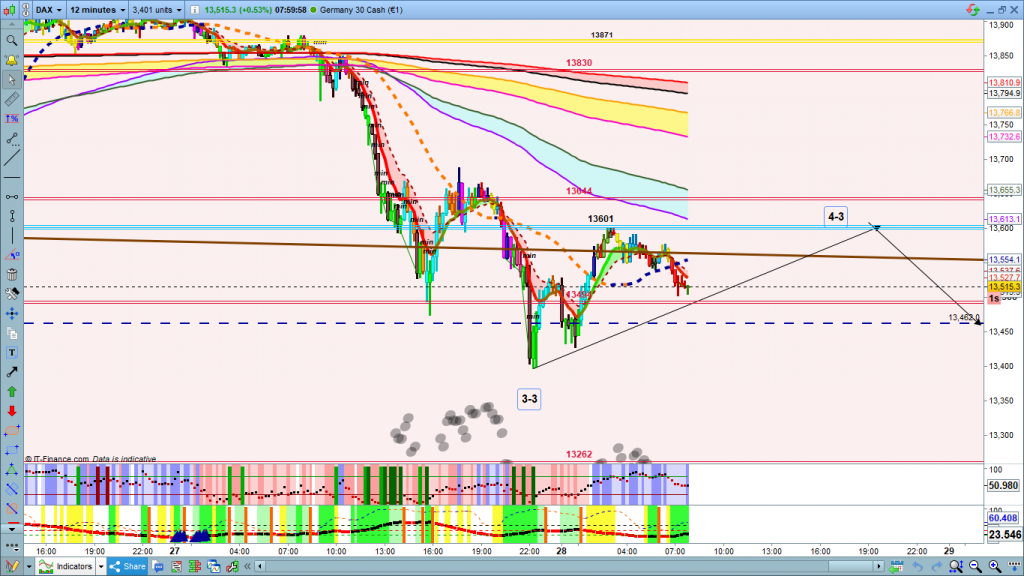
Task: Click the 3-3 chart label
Action: 529,399
